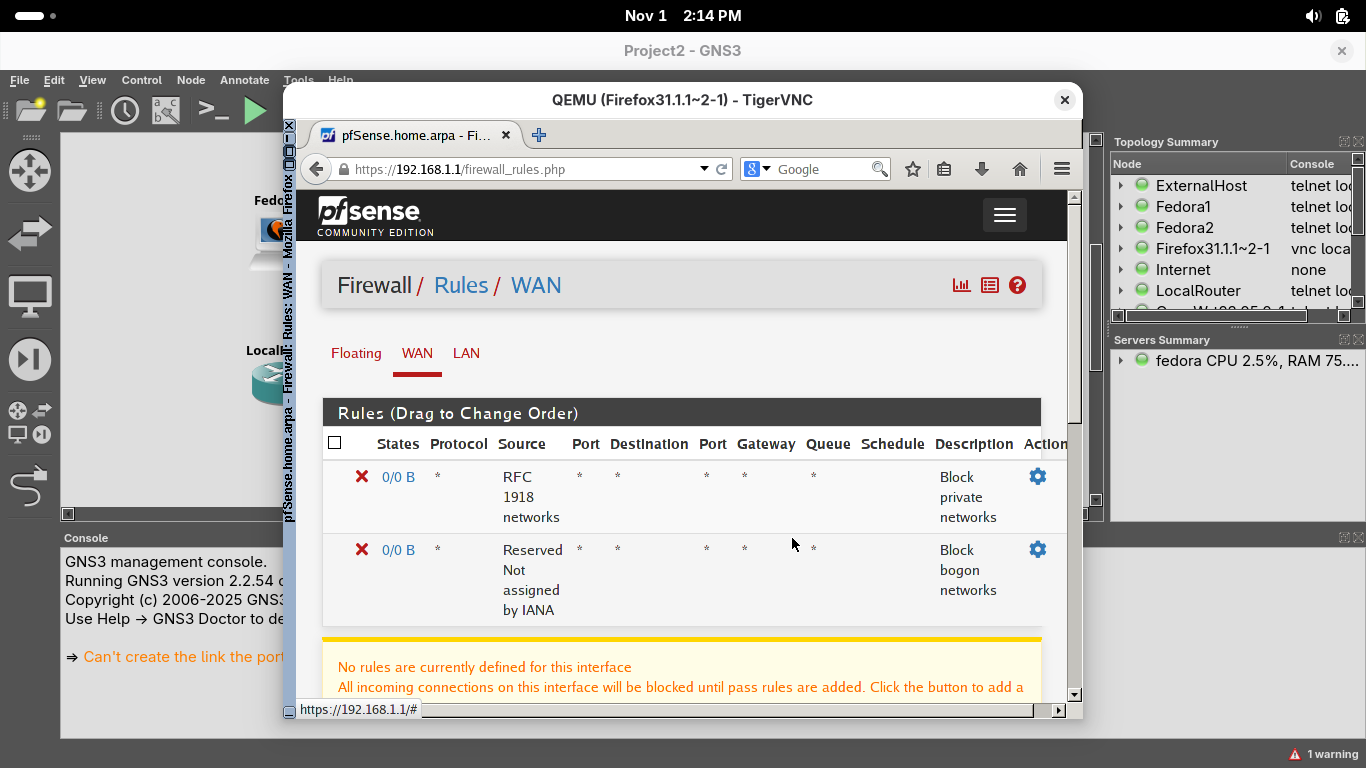1366x768 pixels.
Task: Click 0/0 B states link for RFC 1918
Action: (398, 477)
